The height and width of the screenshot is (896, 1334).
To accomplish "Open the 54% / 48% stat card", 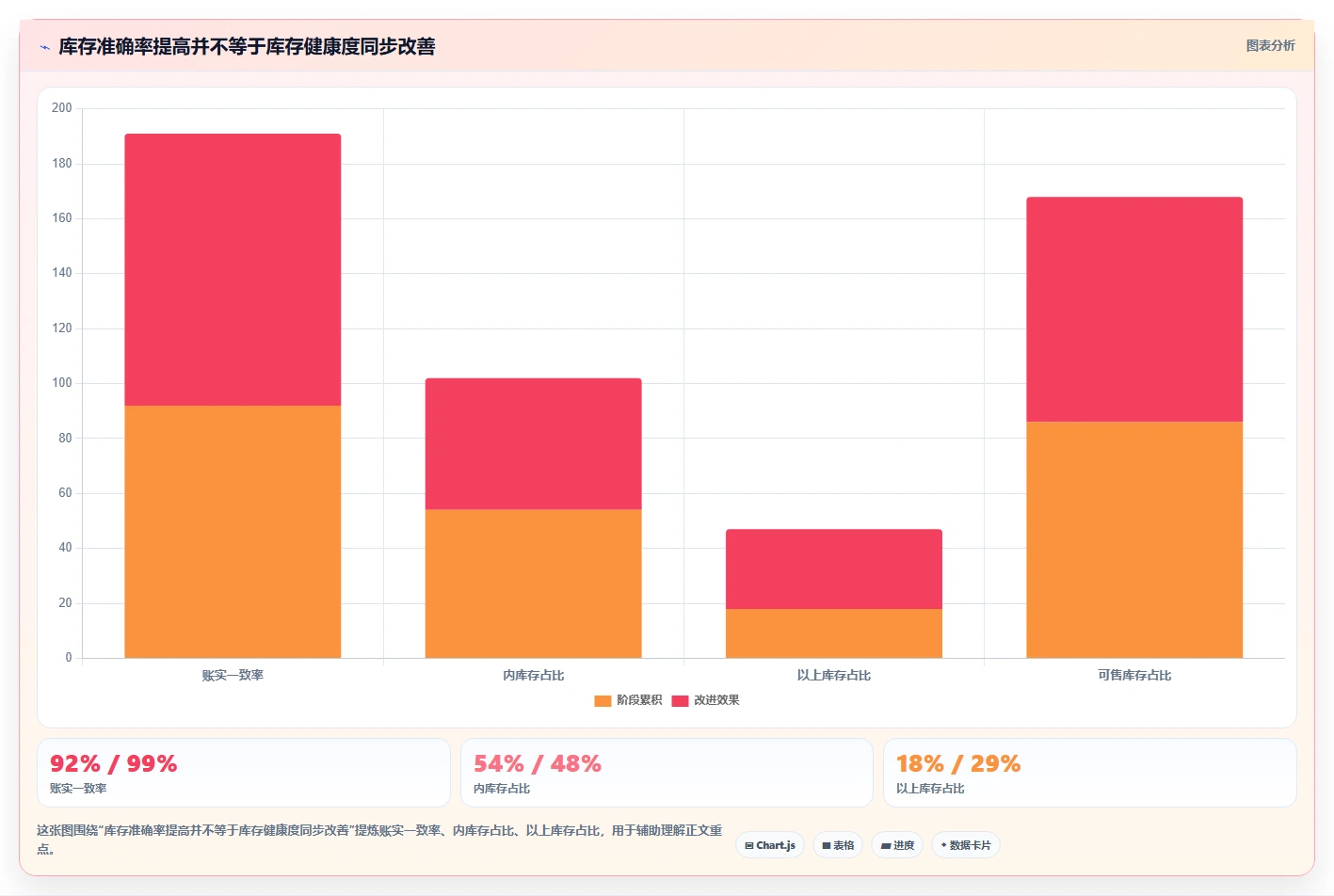I will click(667, 773).
